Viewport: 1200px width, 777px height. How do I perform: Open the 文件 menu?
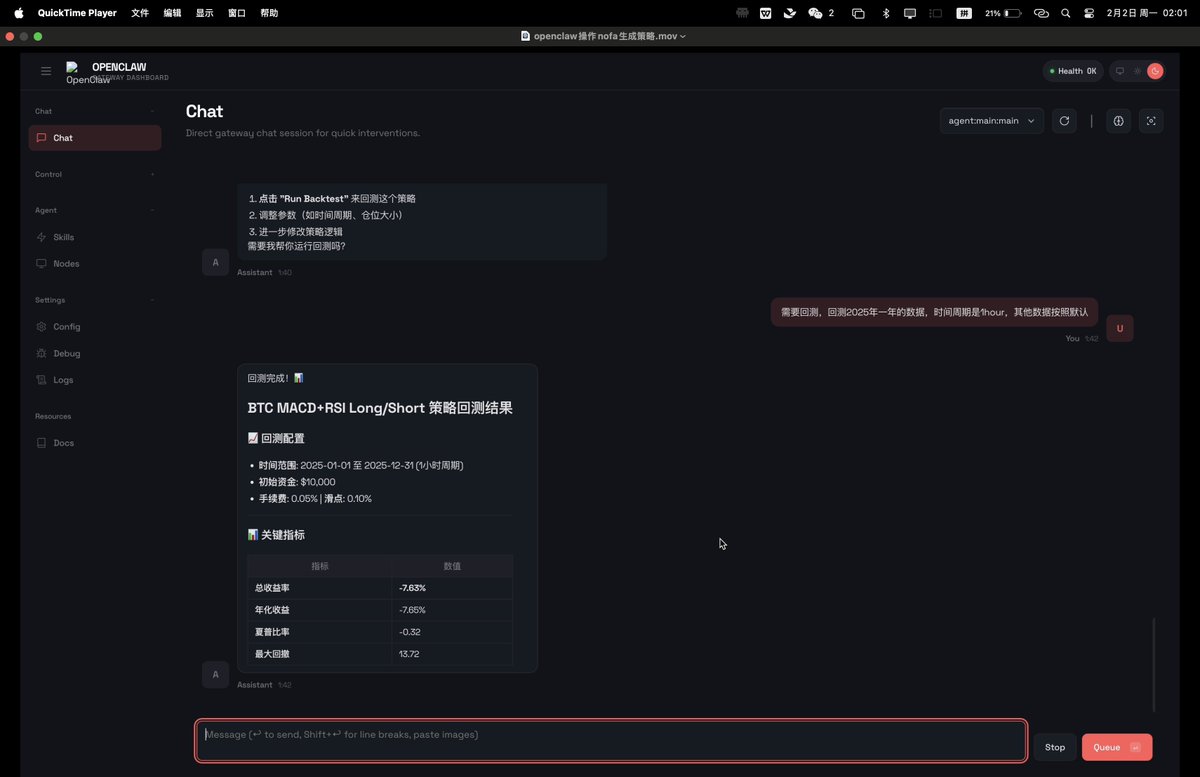click(x=140, y=13)
